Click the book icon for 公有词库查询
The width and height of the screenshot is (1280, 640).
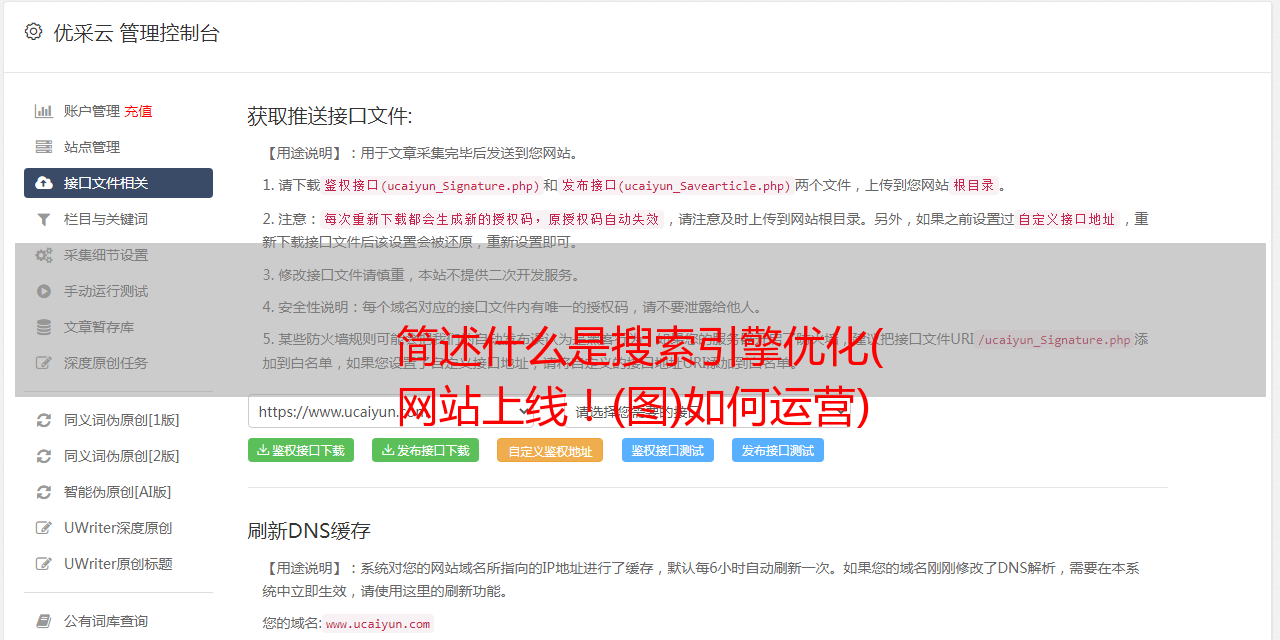44,621
